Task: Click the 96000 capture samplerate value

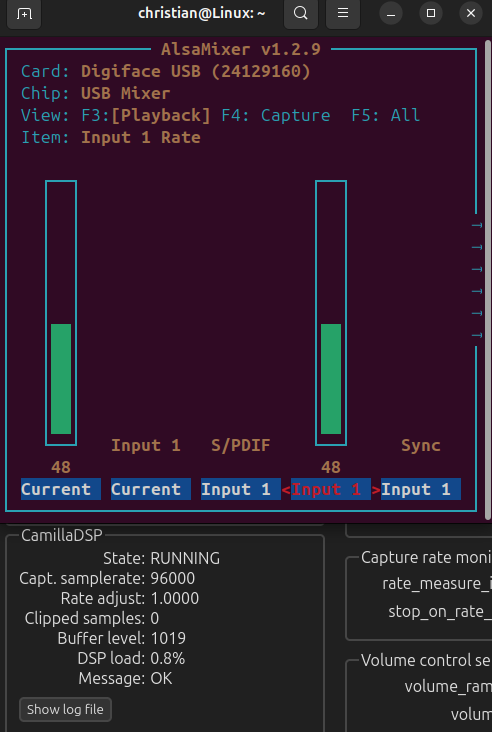Action: pyautogui.click(x=173, y=578)
